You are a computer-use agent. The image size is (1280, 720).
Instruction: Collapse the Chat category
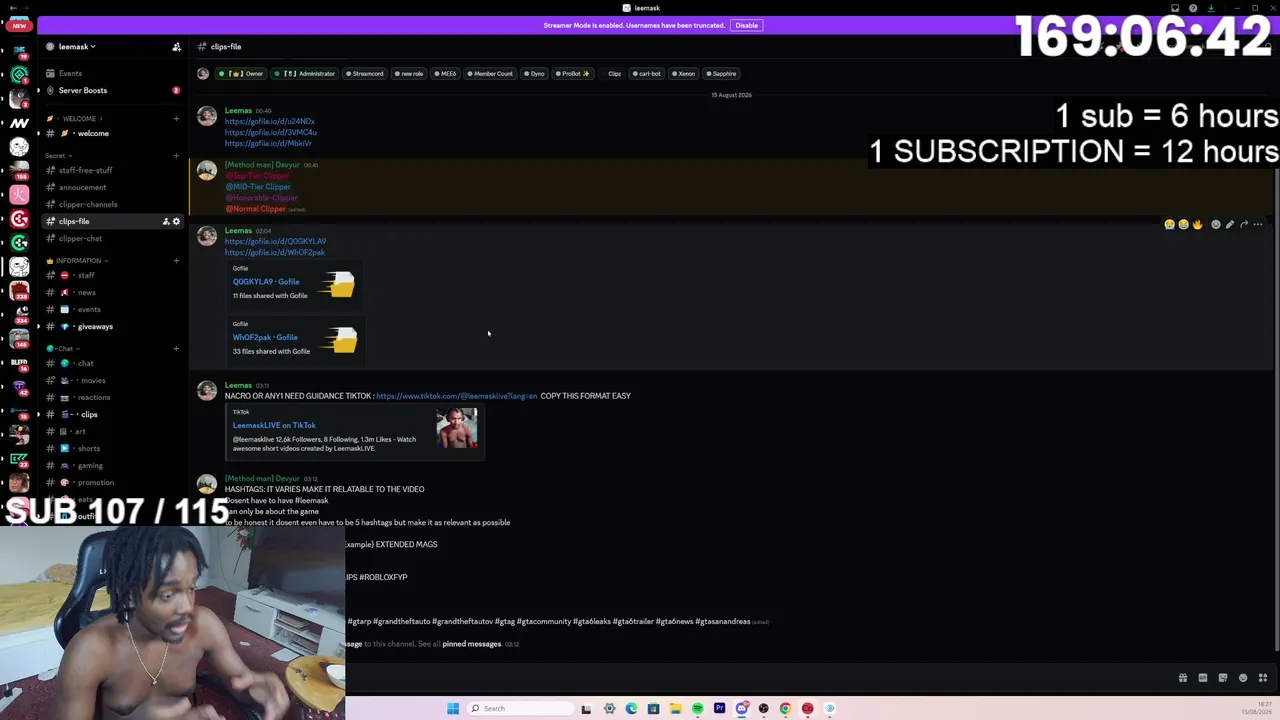62,348
